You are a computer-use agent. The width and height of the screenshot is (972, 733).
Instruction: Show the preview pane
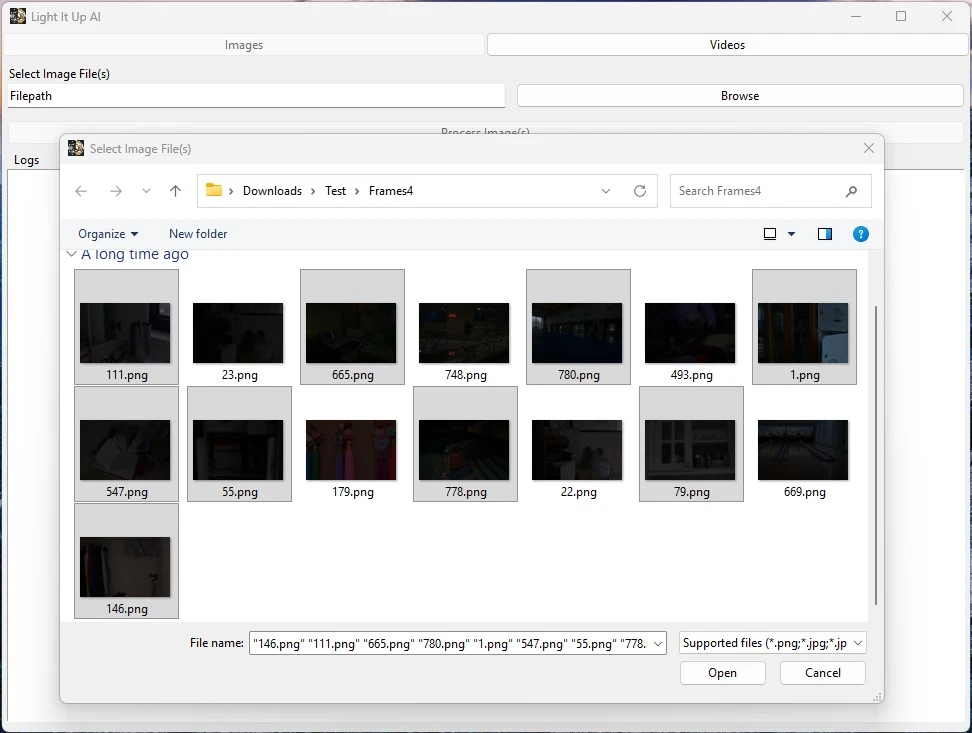point(825,234)
